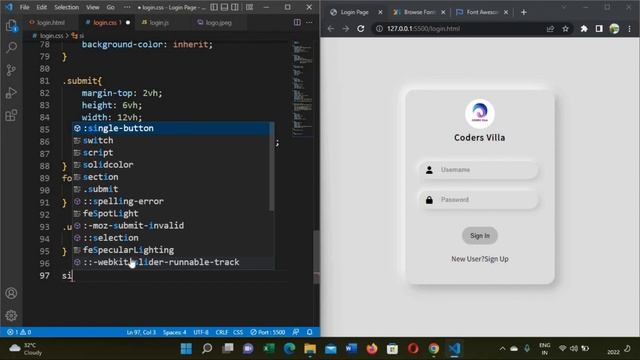Screen dimensions: 640x360
Task: Open the Chrome extensions puzzle icon
Action: coord(584,29)
